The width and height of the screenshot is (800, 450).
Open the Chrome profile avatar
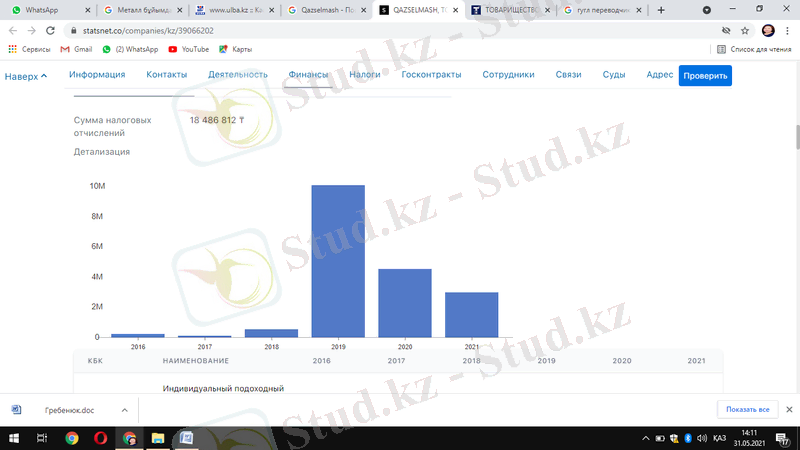[768, 31]
